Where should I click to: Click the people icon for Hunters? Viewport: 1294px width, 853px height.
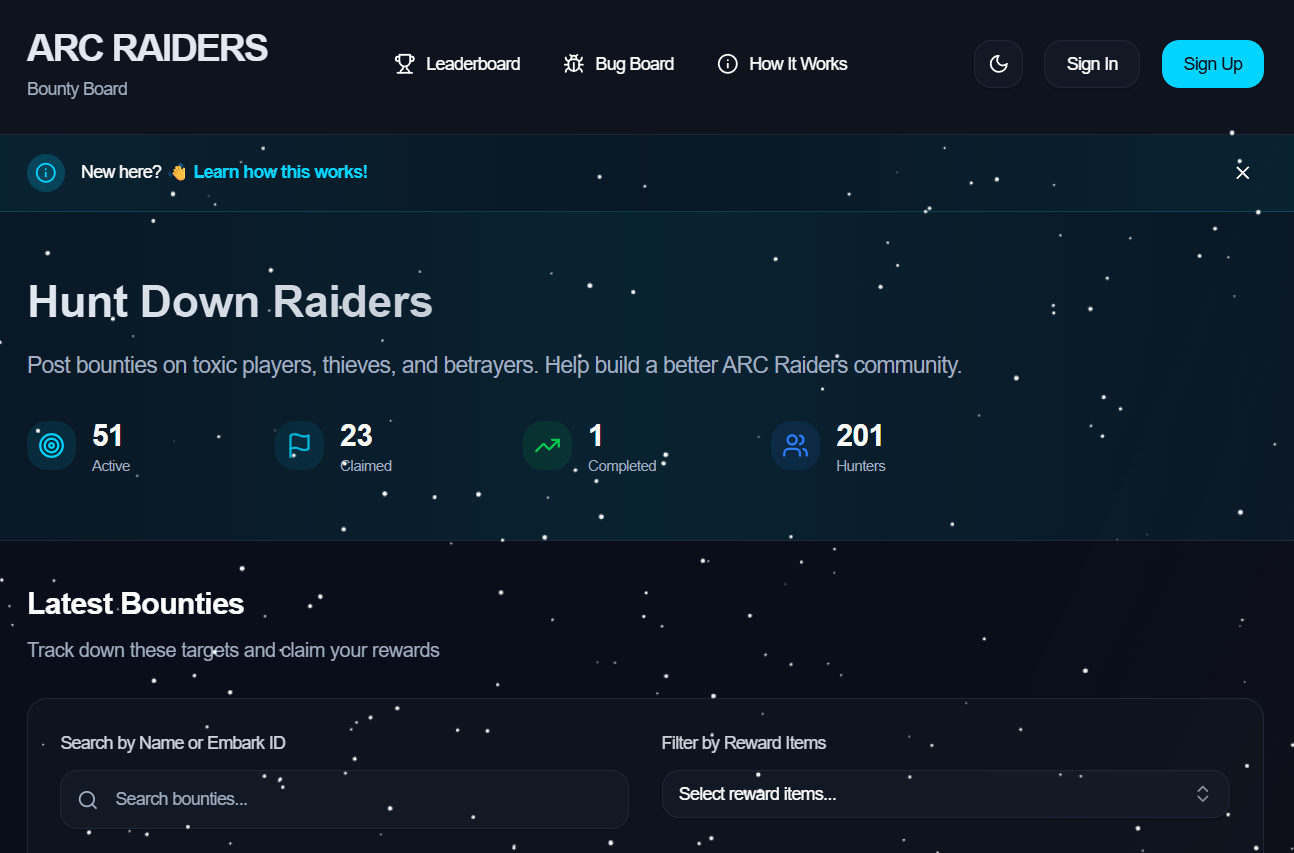[795, 445]
